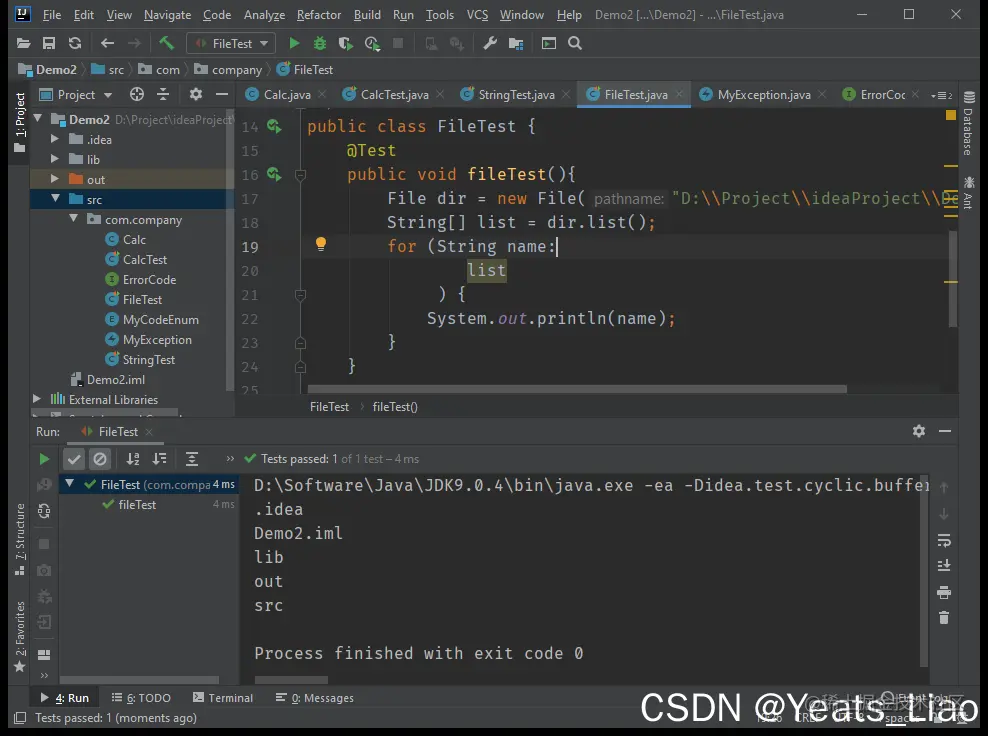
Task: Click the console horizontal scrollbar
Action: tap(291, 680)
